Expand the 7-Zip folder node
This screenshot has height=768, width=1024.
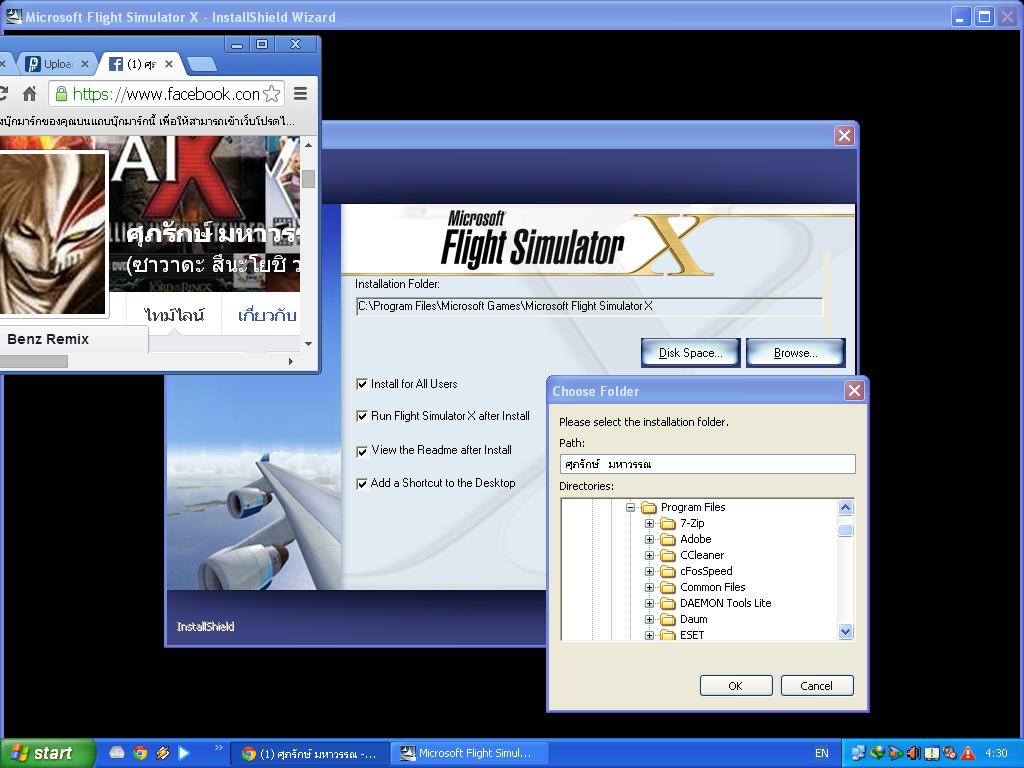(649, 523)
